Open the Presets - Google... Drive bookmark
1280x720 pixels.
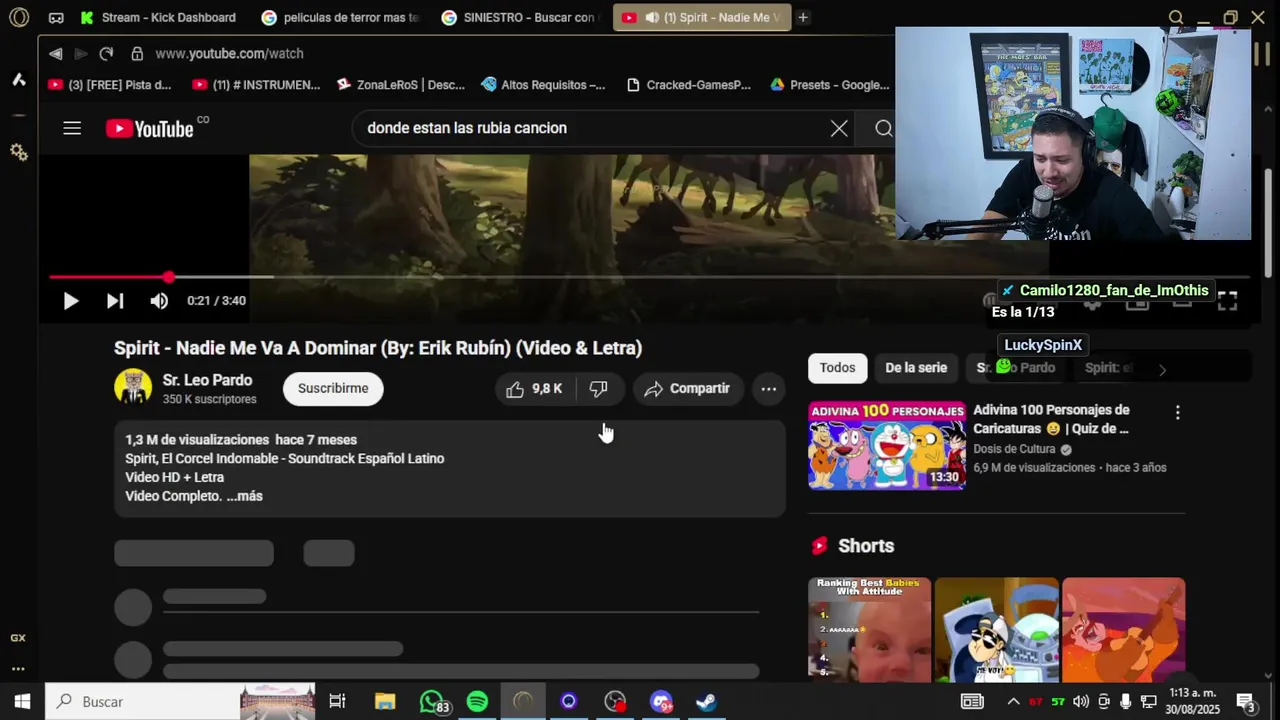point(830,85)
